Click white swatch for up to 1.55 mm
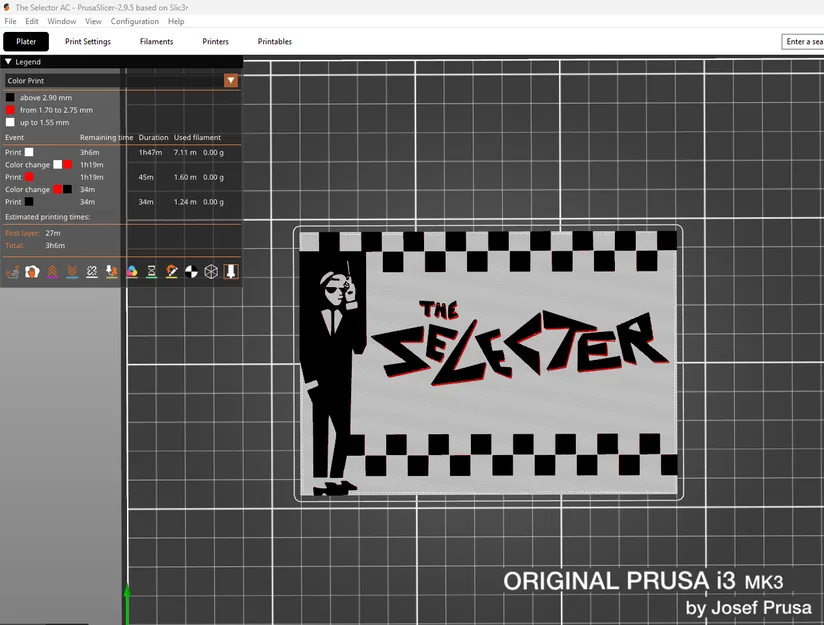Image resolution: width=824 pixels, height=625 pixels. click(10, 122)
